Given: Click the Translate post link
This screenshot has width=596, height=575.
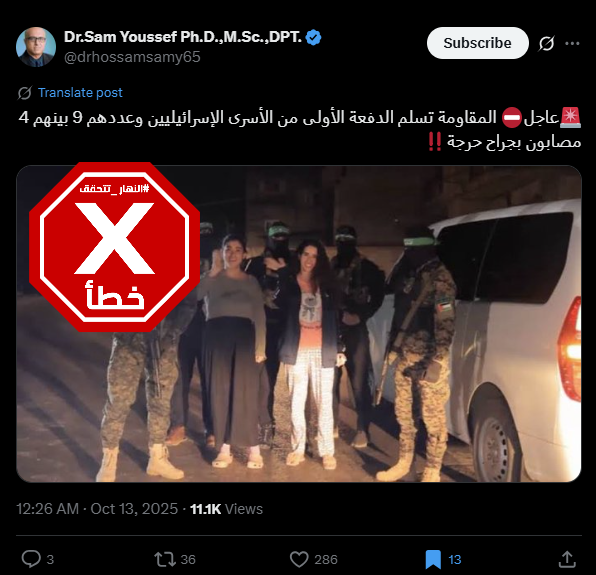Looking at the screenshot, I should click(x=80, y=92).
